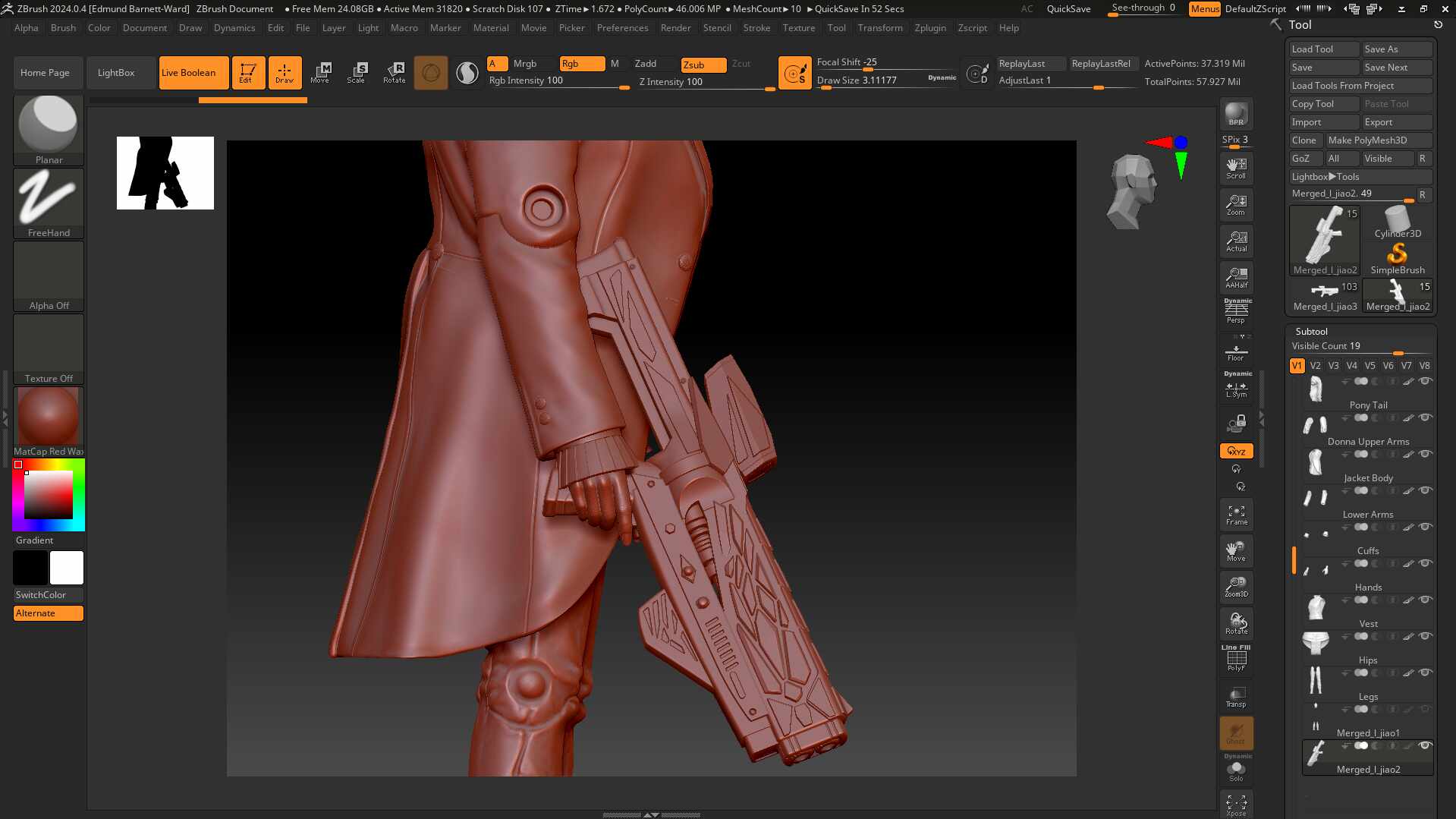Open the Planar brush picker
Screen dimensions: 1456x819
click(49, 129)
